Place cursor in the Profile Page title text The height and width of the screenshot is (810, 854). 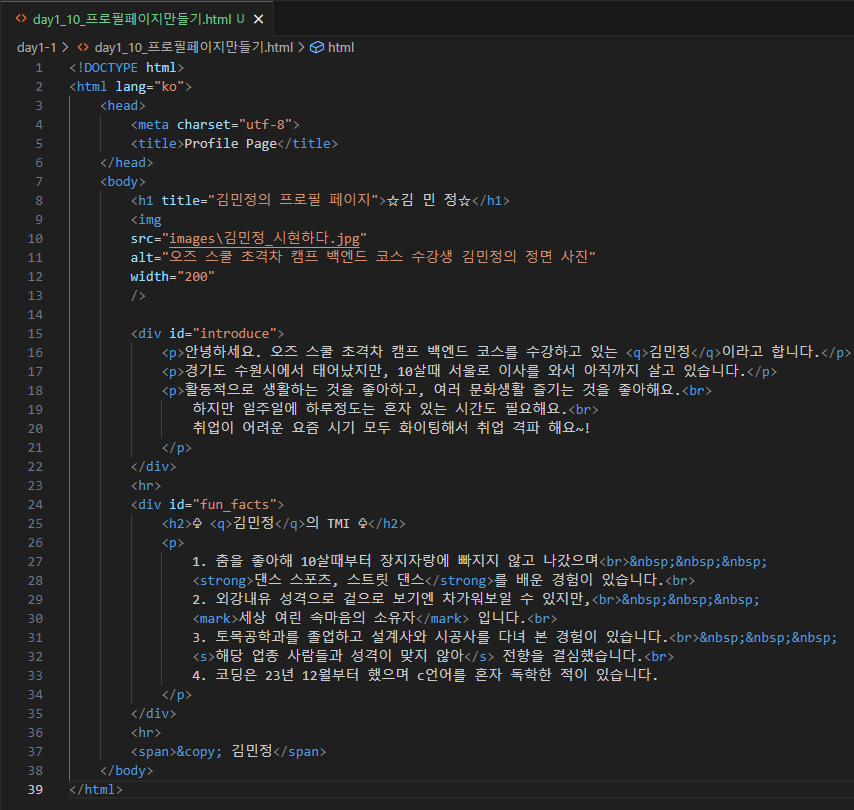[230, 144]
